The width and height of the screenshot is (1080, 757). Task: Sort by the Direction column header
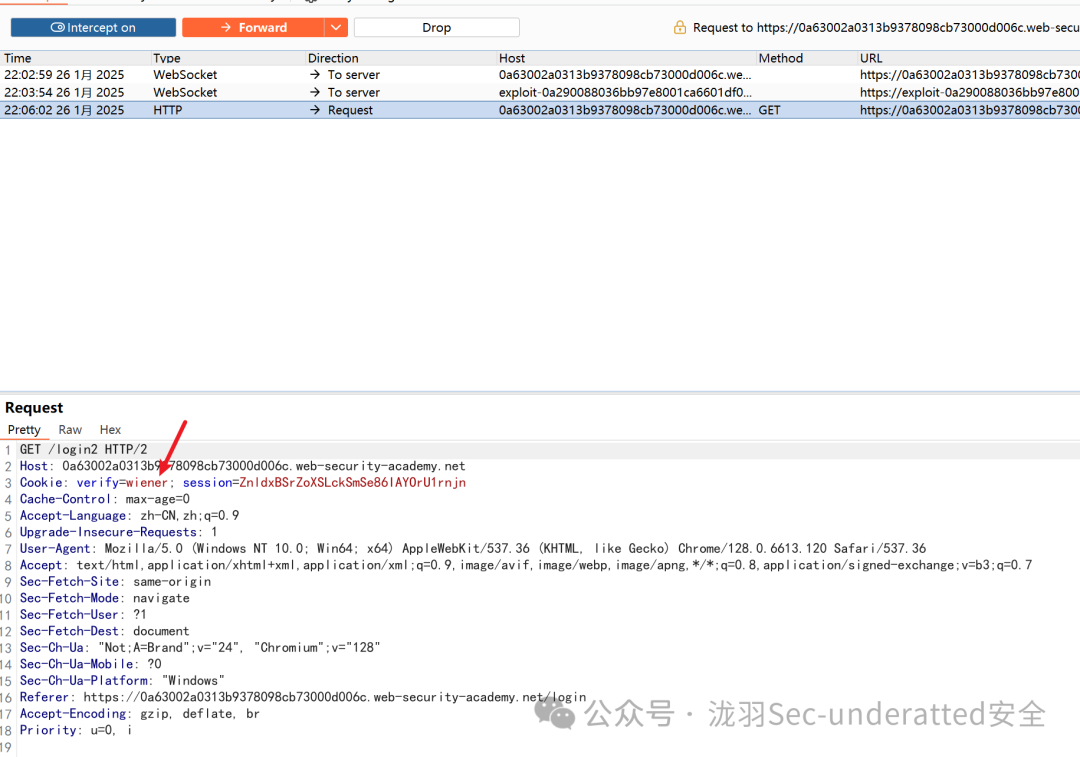(x=333, y=59)
